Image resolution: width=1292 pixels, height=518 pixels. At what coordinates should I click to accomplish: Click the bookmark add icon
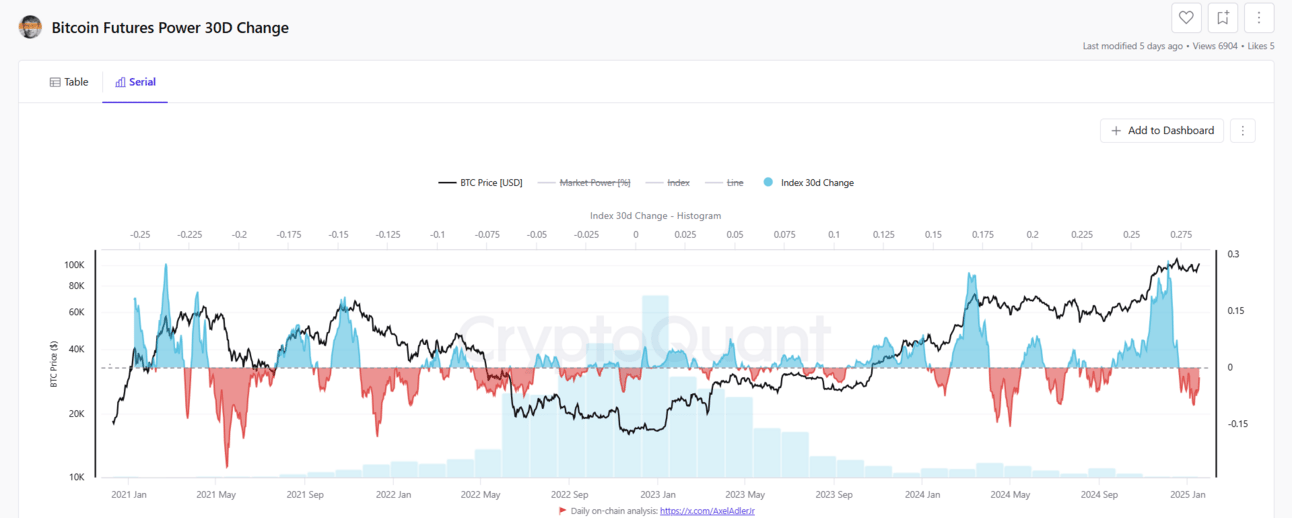[1222, 17]
